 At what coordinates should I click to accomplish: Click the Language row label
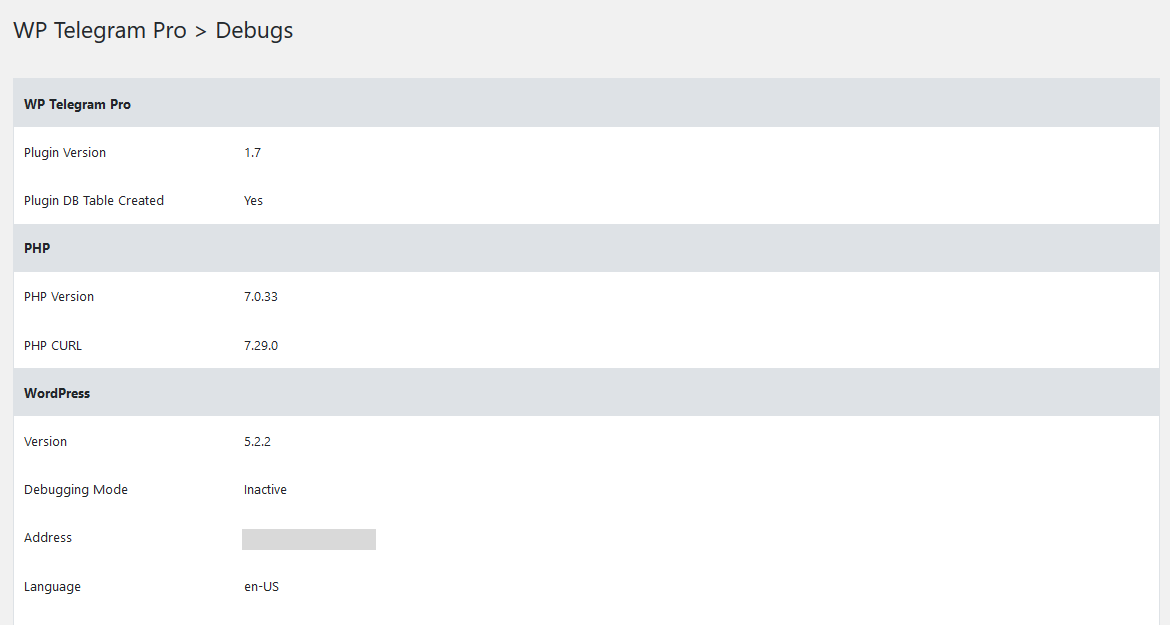(x=52, y=587)
